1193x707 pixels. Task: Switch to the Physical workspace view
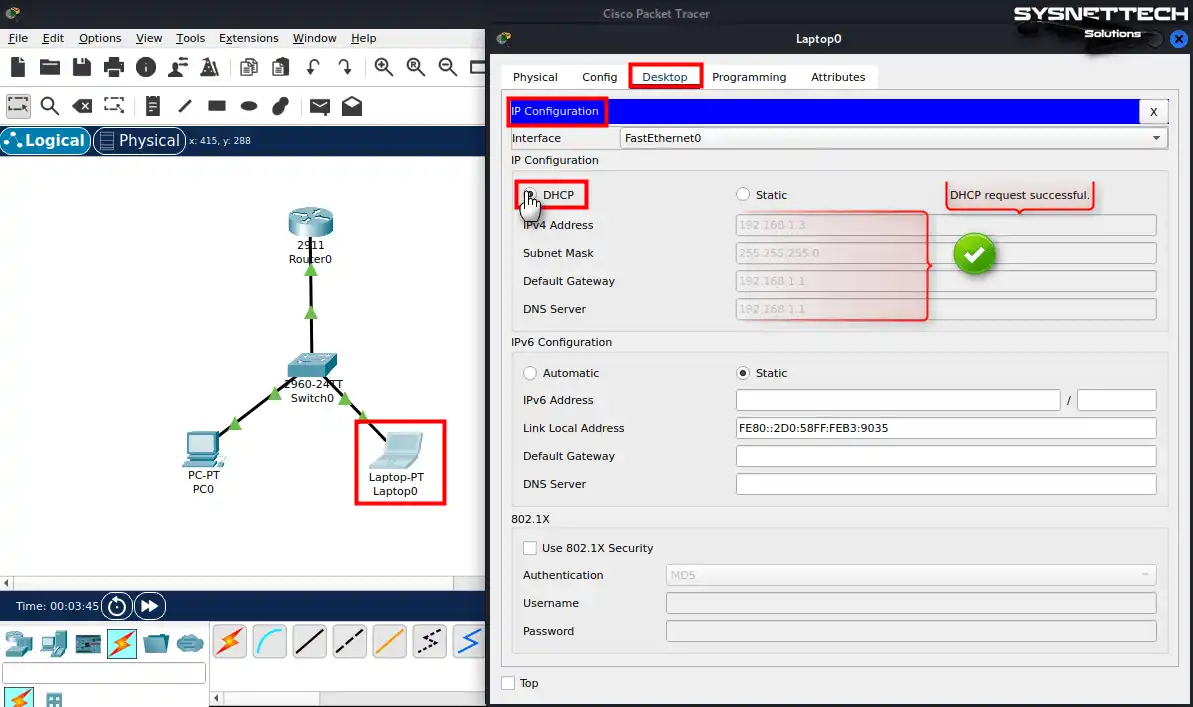pos(139,141)
